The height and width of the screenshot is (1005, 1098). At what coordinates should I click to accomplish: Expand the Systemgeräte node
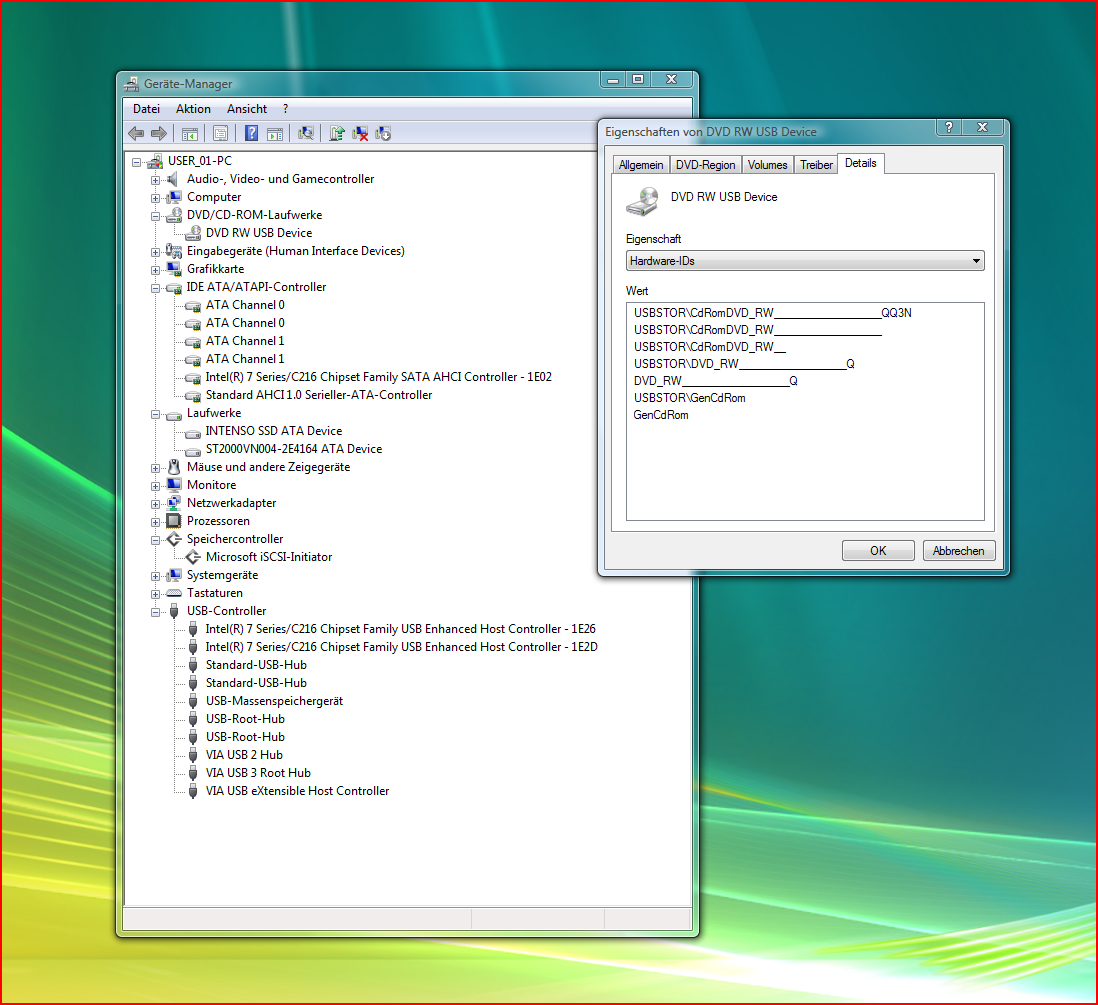pos(155,576)
